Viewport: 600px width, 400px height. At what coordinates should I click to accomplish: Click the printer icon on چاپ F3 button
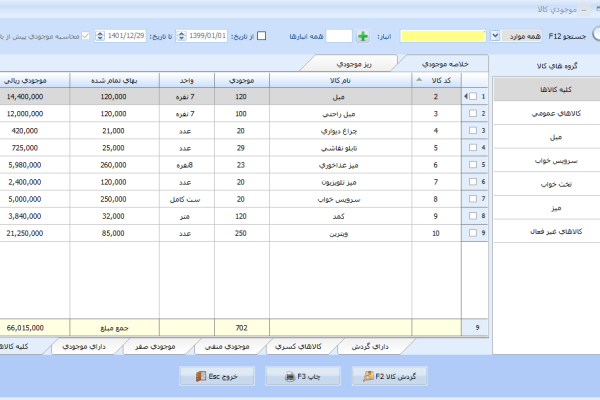pyautogui.click(x=290, y=377)
